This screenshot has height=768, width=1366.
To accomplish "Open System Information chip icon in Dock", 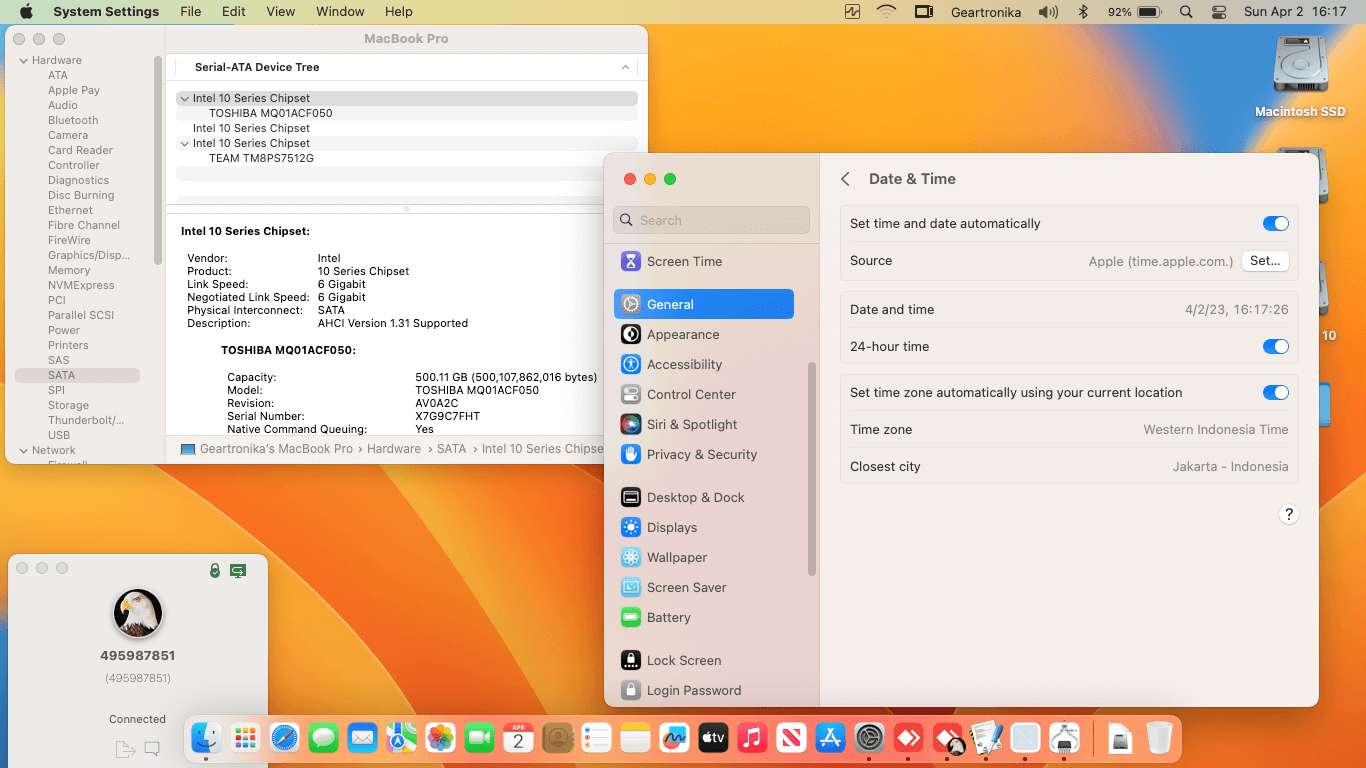I will [x=1065, y=739].
